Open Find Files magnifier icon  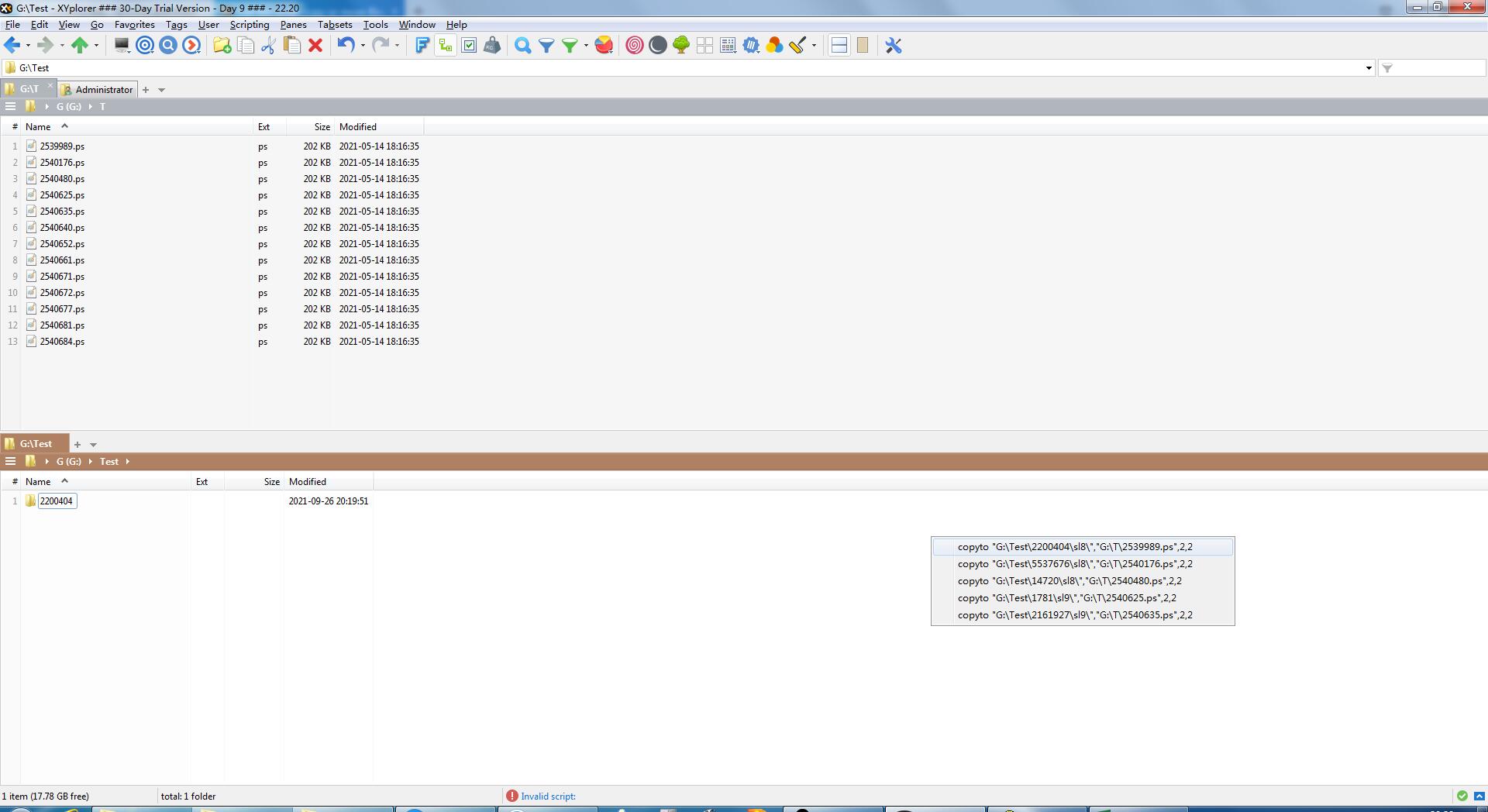click(x=523, y=46)
